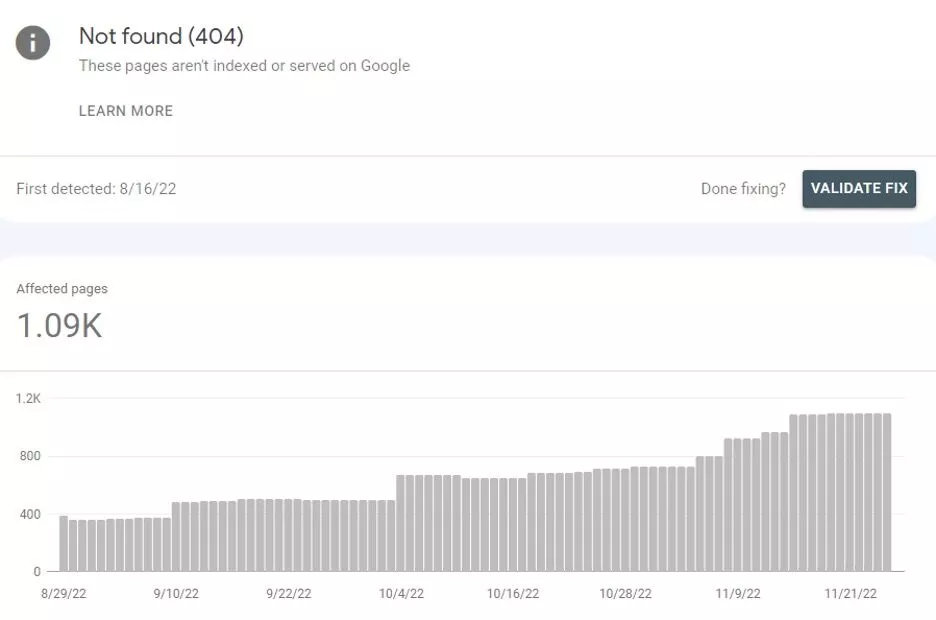Click the 11/21/22 date axis label
This screenshot has width=936, height=620.
(851, 593)
